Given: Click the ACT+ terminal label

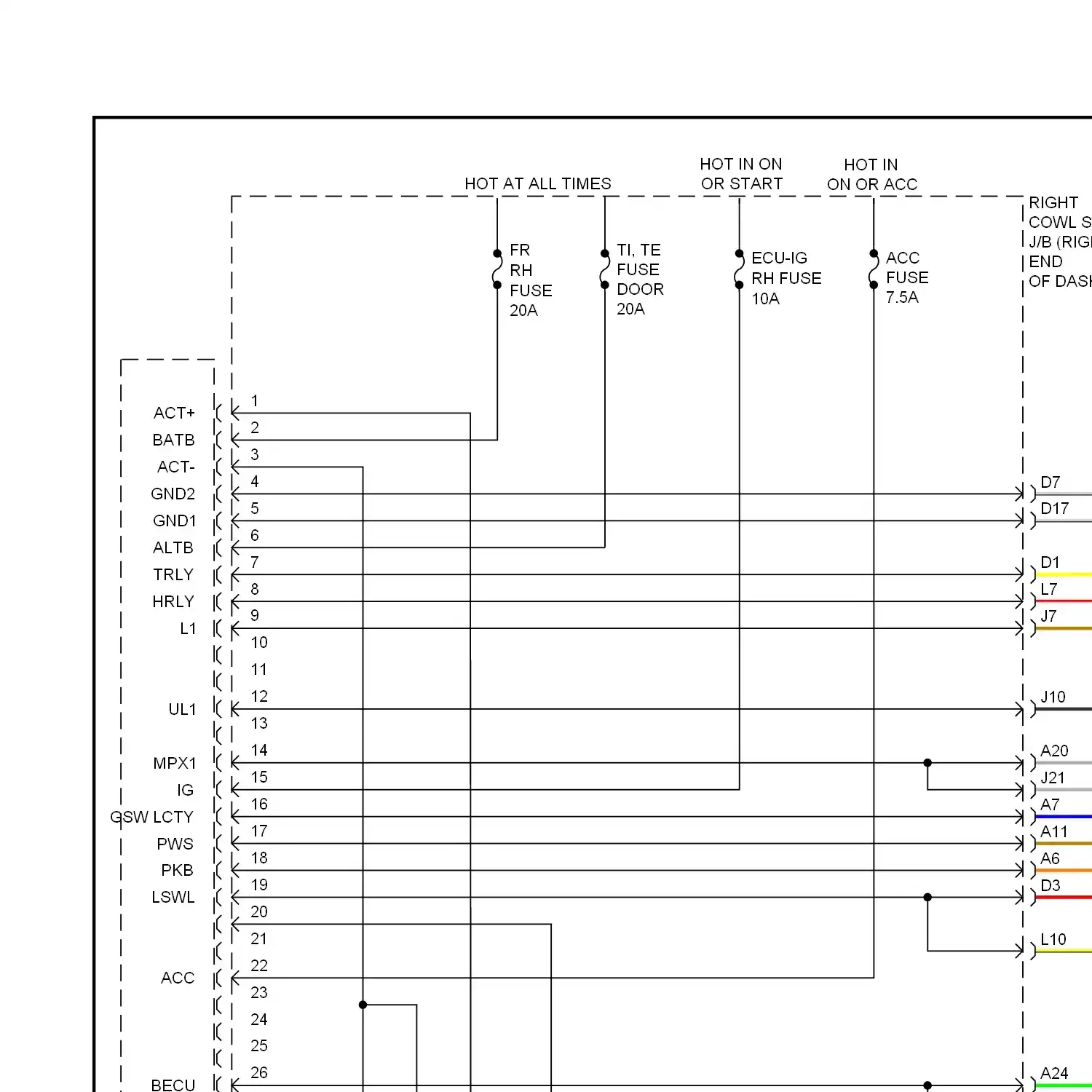Looking at the screenshot, I should pos(174,413).
